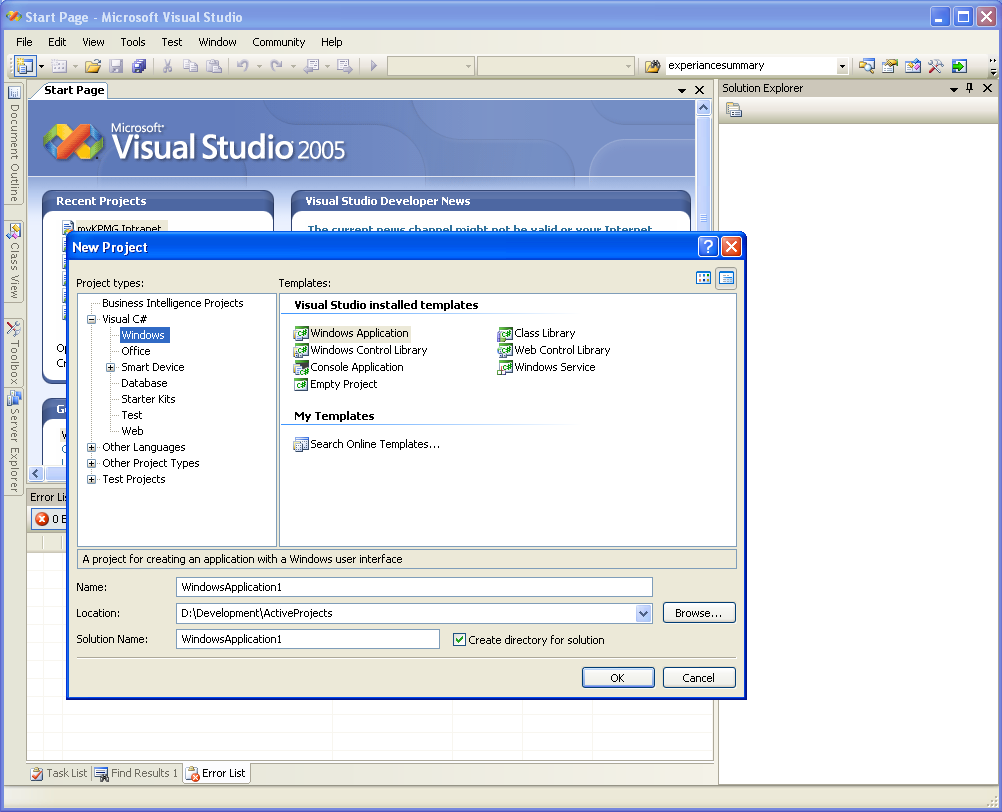Select the Console Application template

[x=348, y=367]
